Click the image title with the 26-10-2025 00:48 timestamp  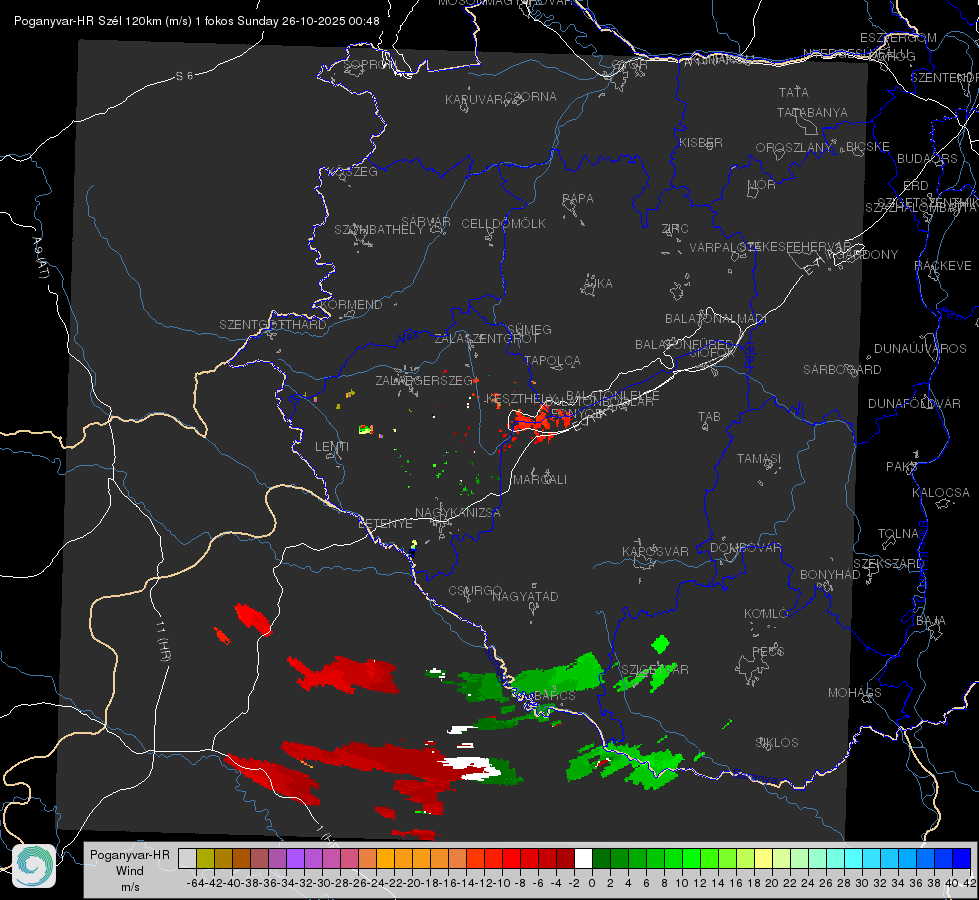point(197,21)
